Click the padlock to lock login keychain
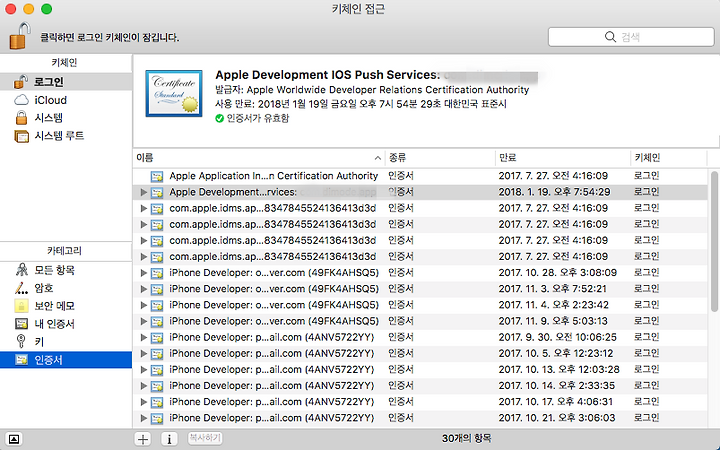720x450 pixels. pos(20,36)
